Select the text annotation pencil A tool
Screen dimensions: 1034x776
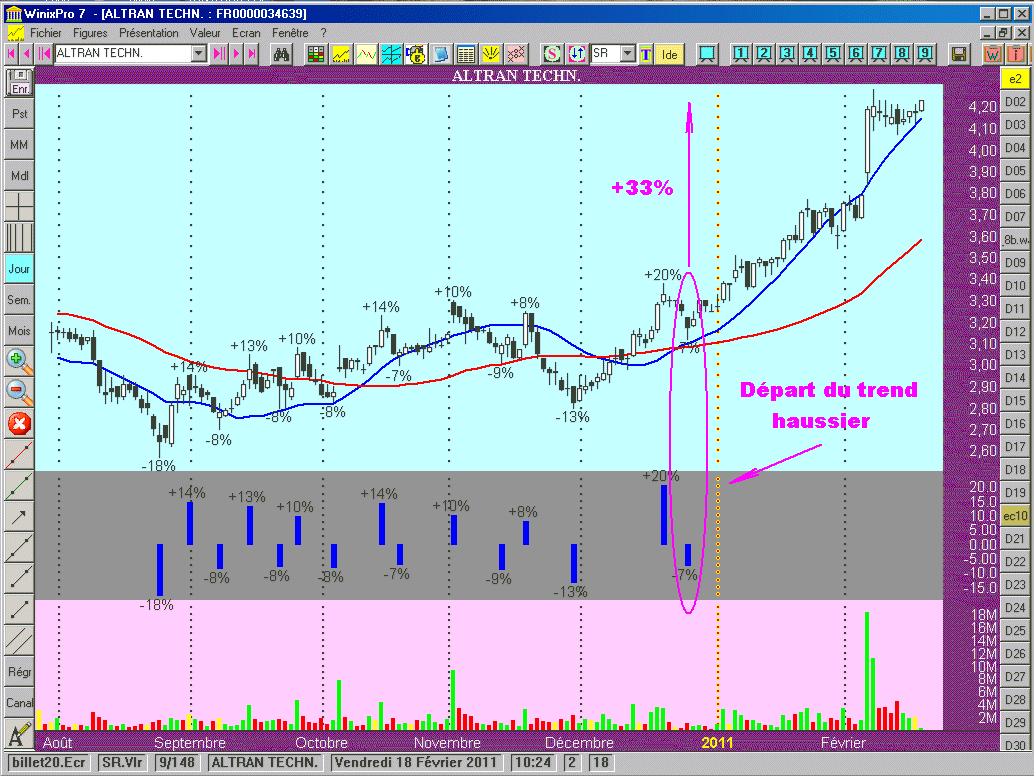[18, 733]
